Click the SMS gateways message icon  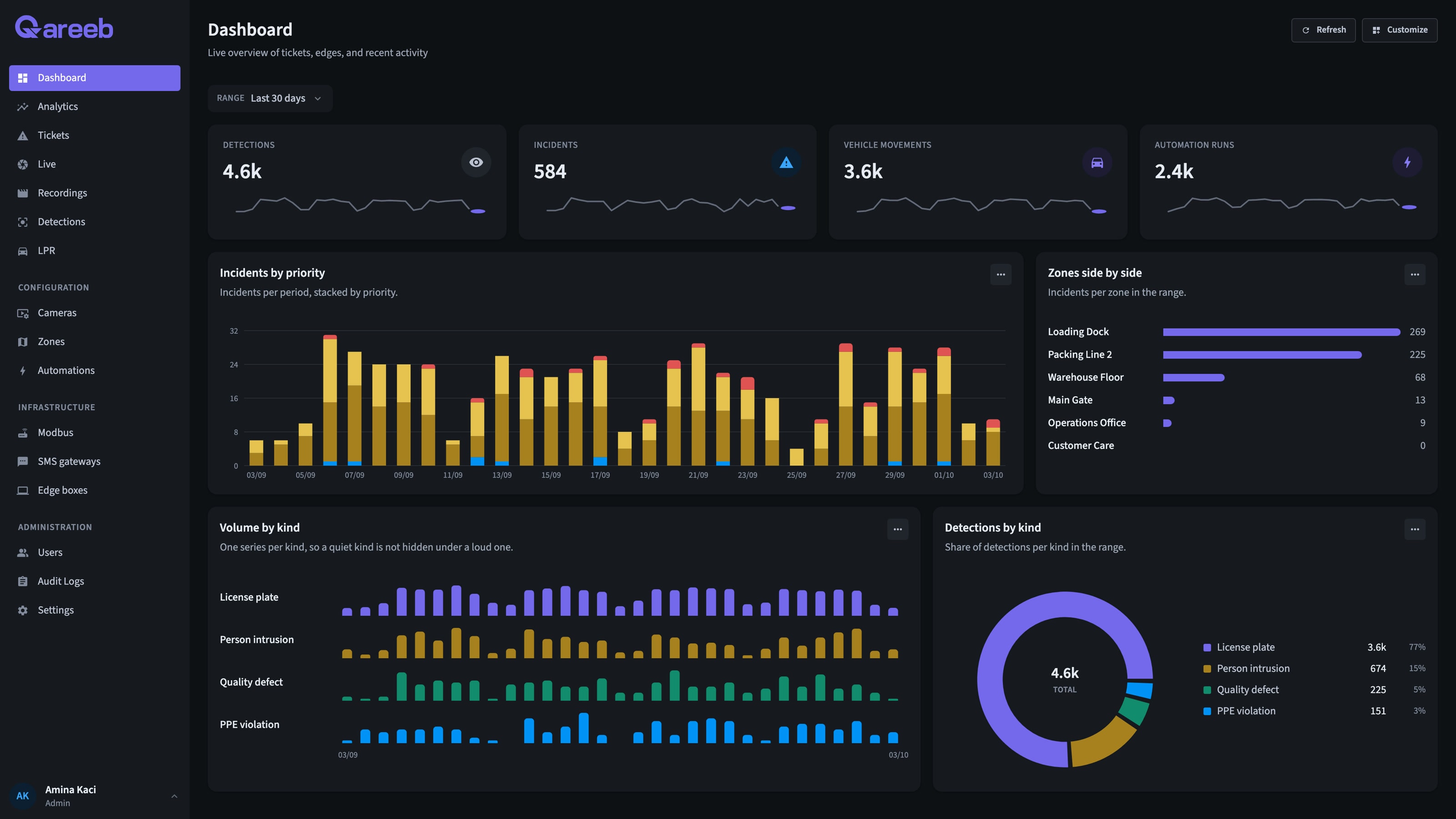click(x=23, y=462)
